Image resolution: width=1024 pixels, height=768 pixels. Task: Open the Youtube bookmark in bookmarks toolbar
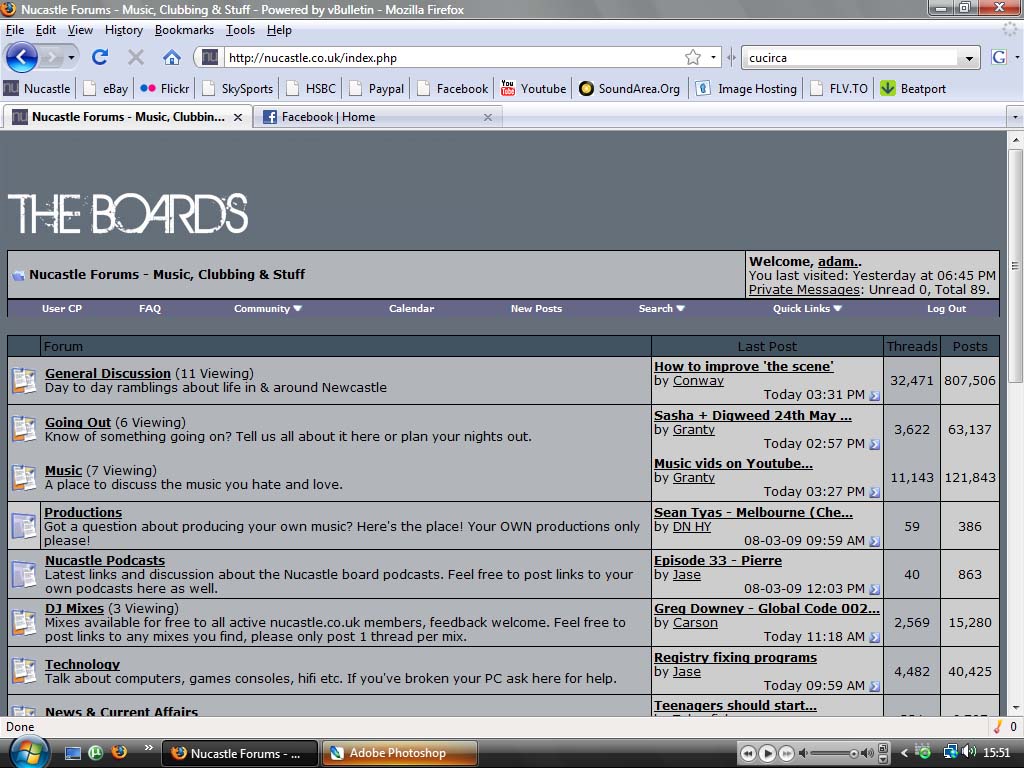533,88
